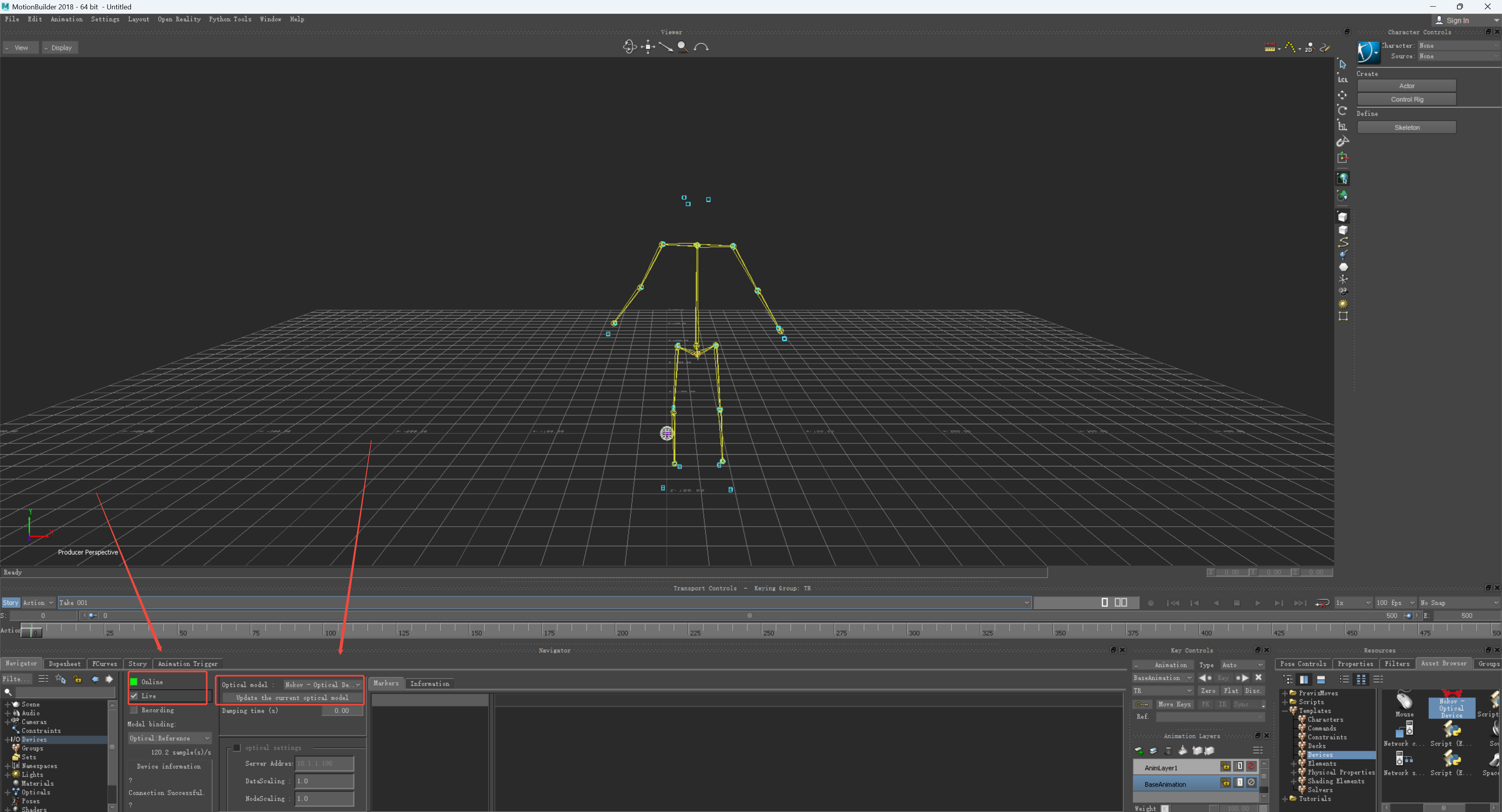This screenshot has width=1502, height=812.
Task: Select the Rotate tool in the right toolbar
Action: click(x=1342, y=110)
